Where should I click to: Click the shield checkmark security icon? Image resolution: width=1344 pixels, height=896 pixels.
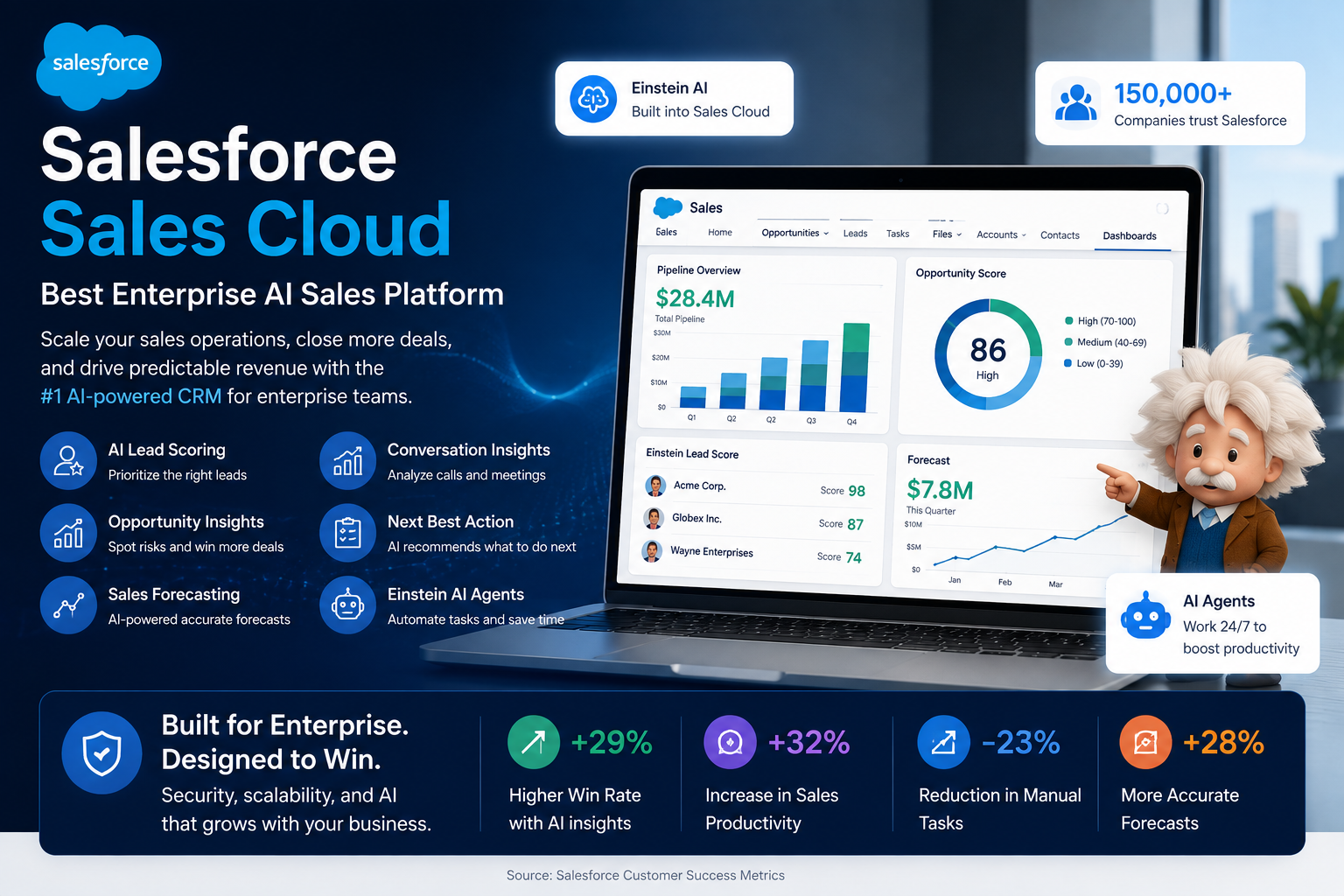(101, 753)
